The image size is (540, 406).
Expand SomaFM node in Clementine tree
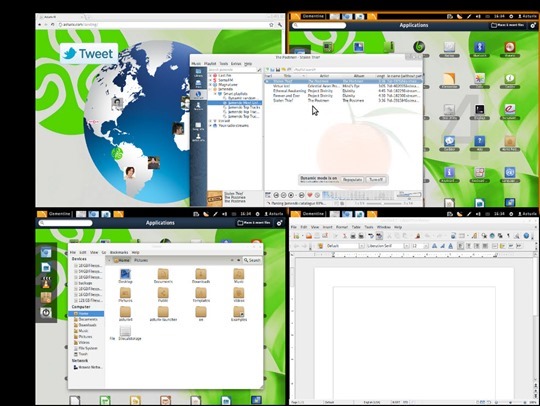[210, 80]
